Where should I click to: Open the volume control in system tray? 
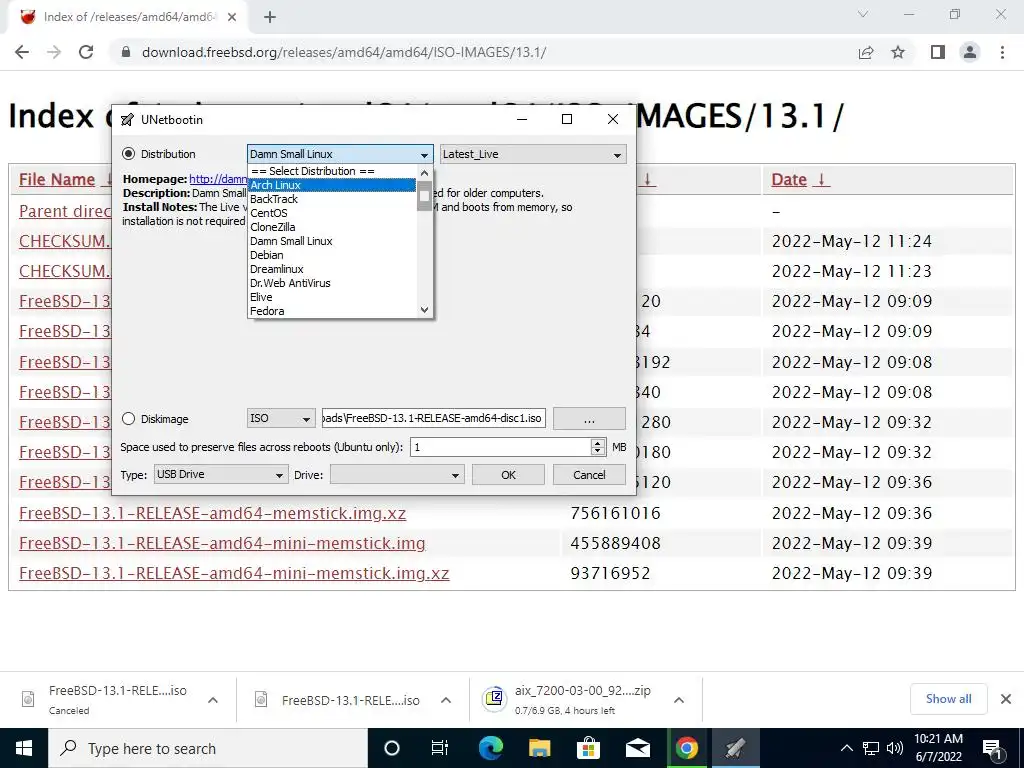coord(895,748)
